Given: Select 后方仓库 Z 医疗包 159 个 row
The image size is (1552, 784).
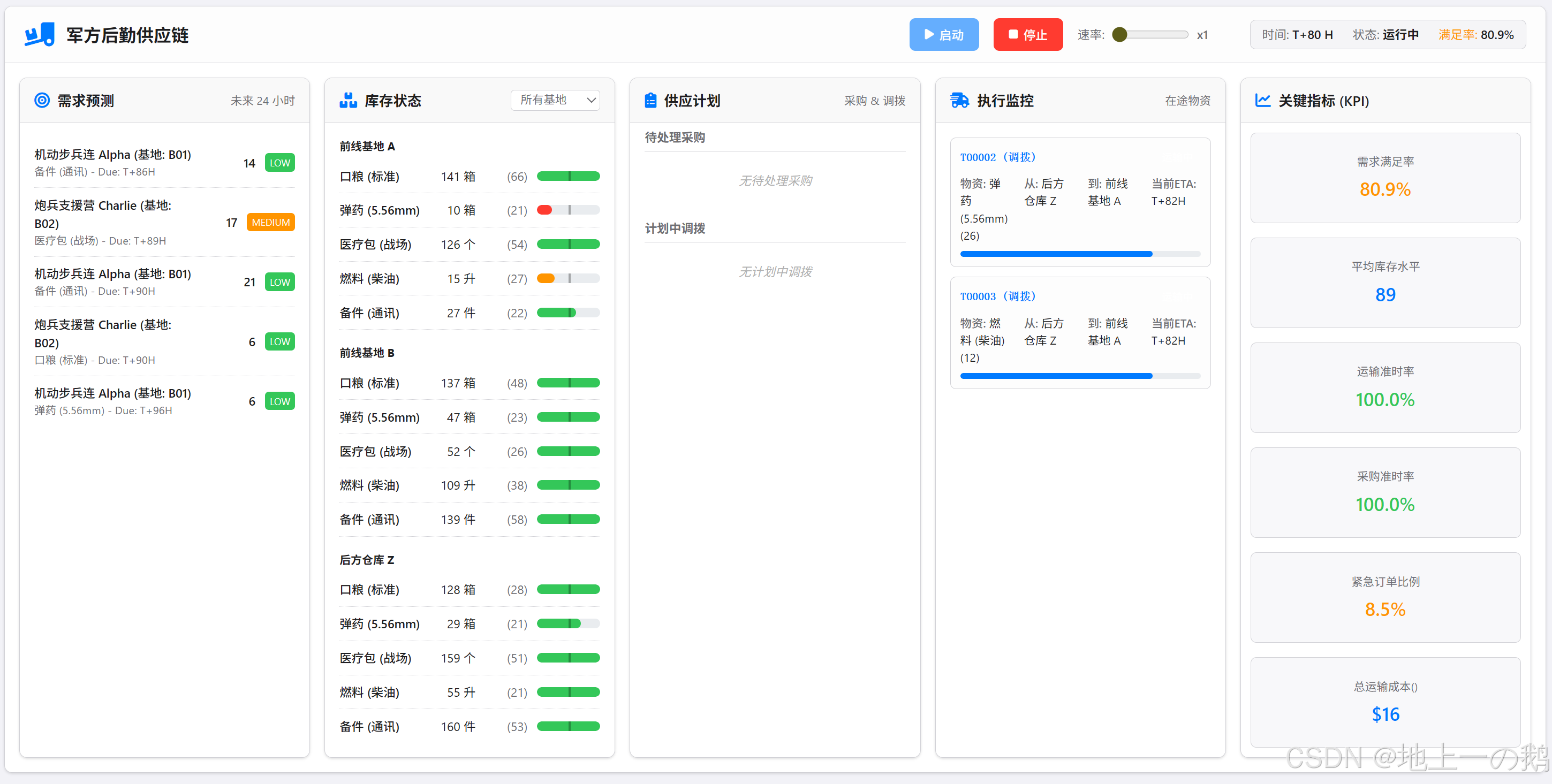Looking at the screenshot, I should (x=470, y=658).
